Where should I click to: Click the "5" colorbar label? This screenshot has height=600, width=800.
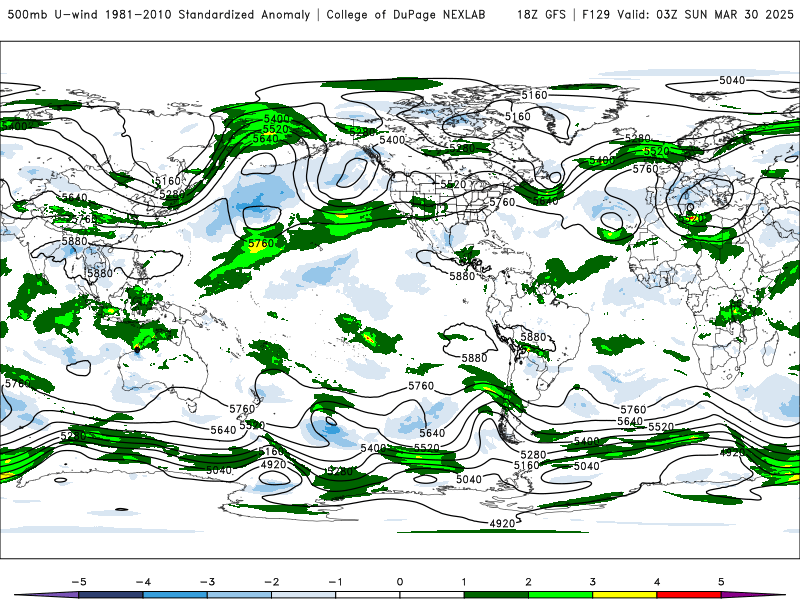(721, 582)
